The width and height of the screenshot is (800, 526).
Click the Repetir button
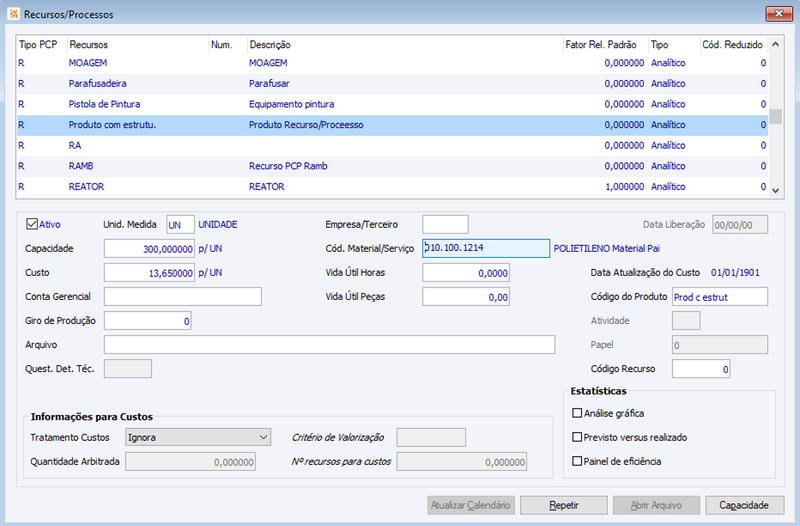point(564,505)
